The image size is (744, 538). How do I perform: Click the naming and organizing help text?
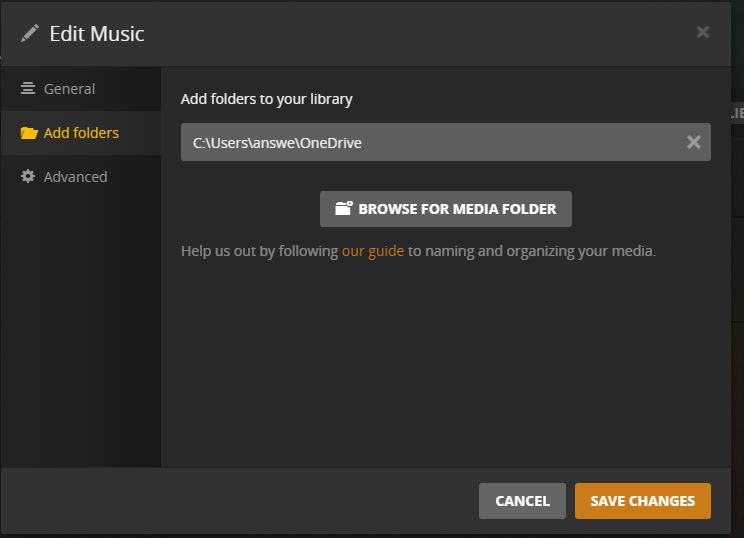tap(531, 251)
